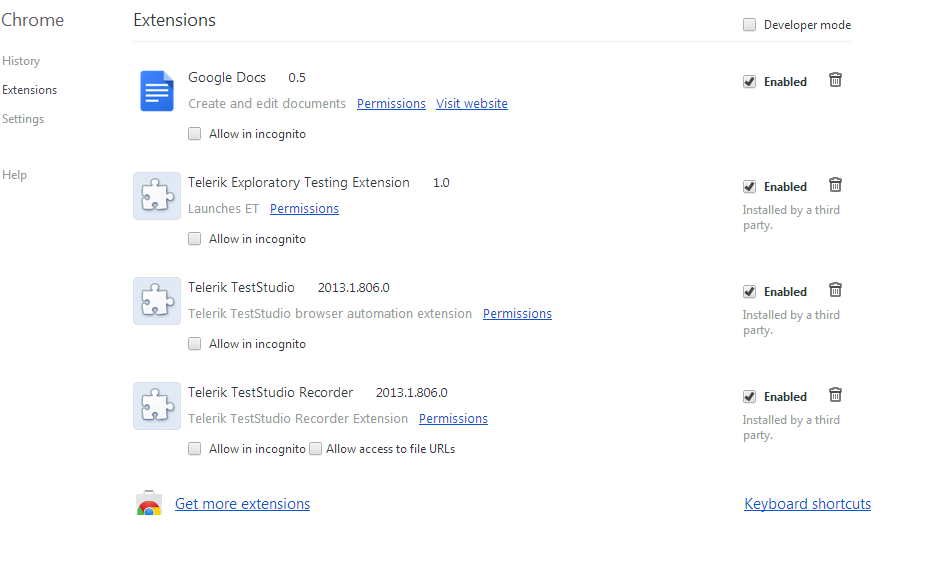Open History in the sidebar

point(21,61)
